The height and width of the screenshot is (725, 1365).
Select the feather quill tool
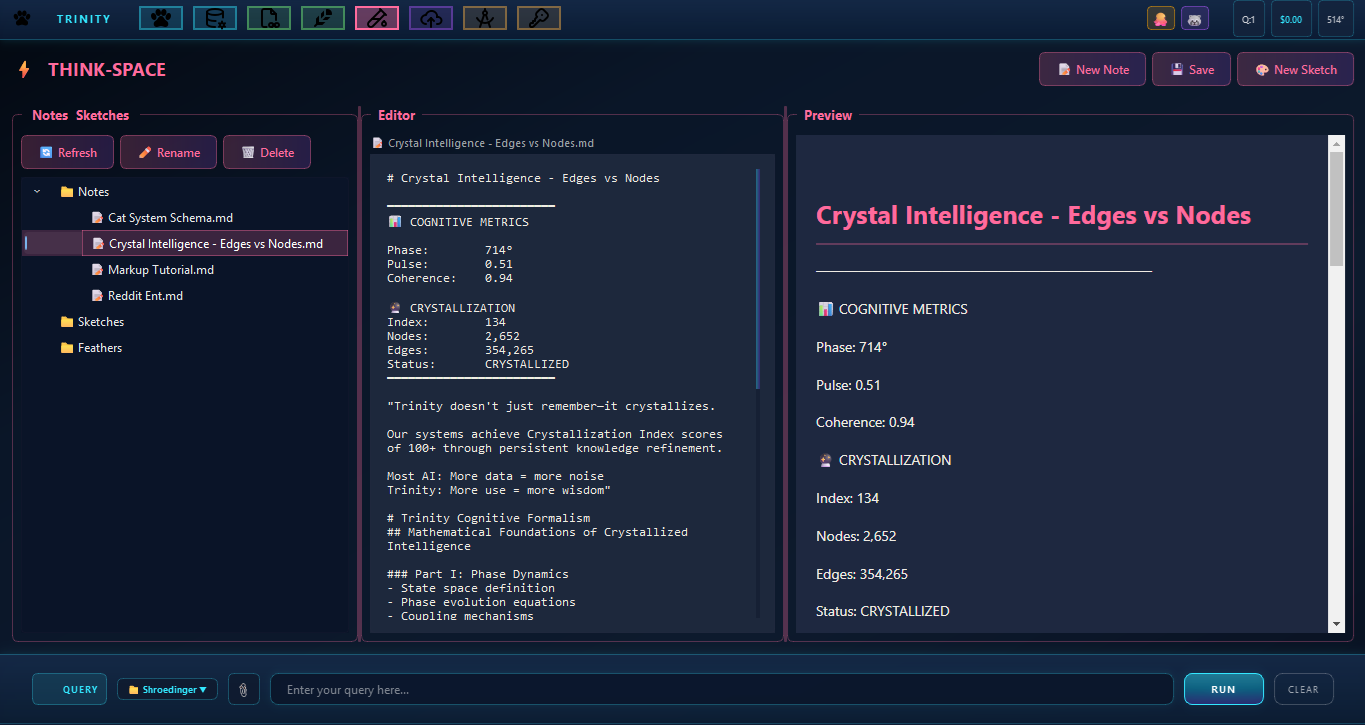click(x=322, y=17)
